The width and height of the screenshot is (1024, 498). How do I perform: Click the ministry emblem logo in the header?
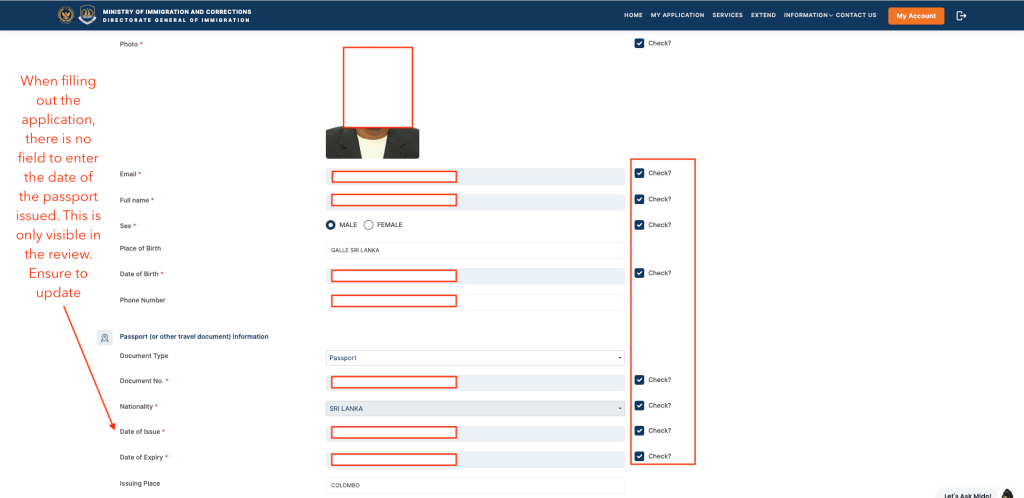point(66,16)
